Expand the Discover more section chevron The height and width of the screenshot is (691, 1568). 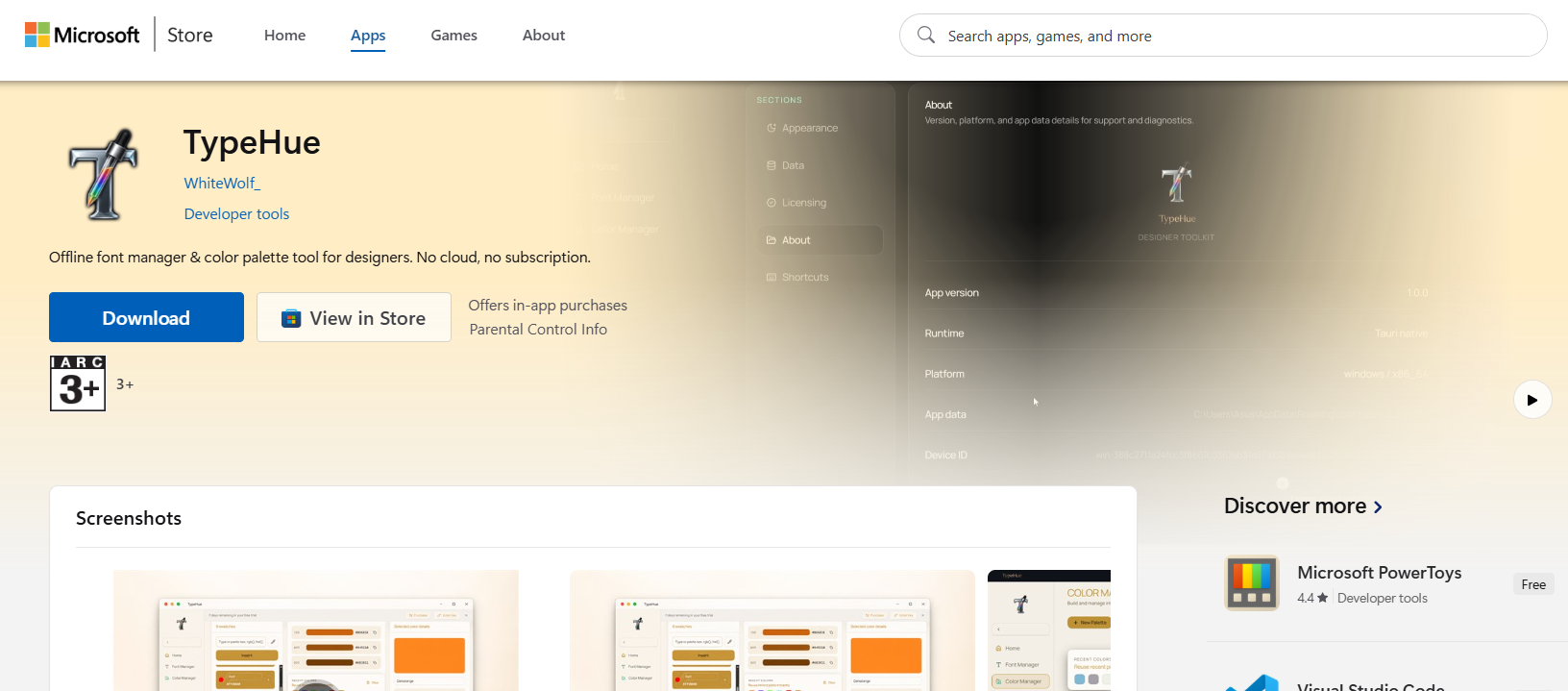pyautogui.click(x=1378, y=506)
